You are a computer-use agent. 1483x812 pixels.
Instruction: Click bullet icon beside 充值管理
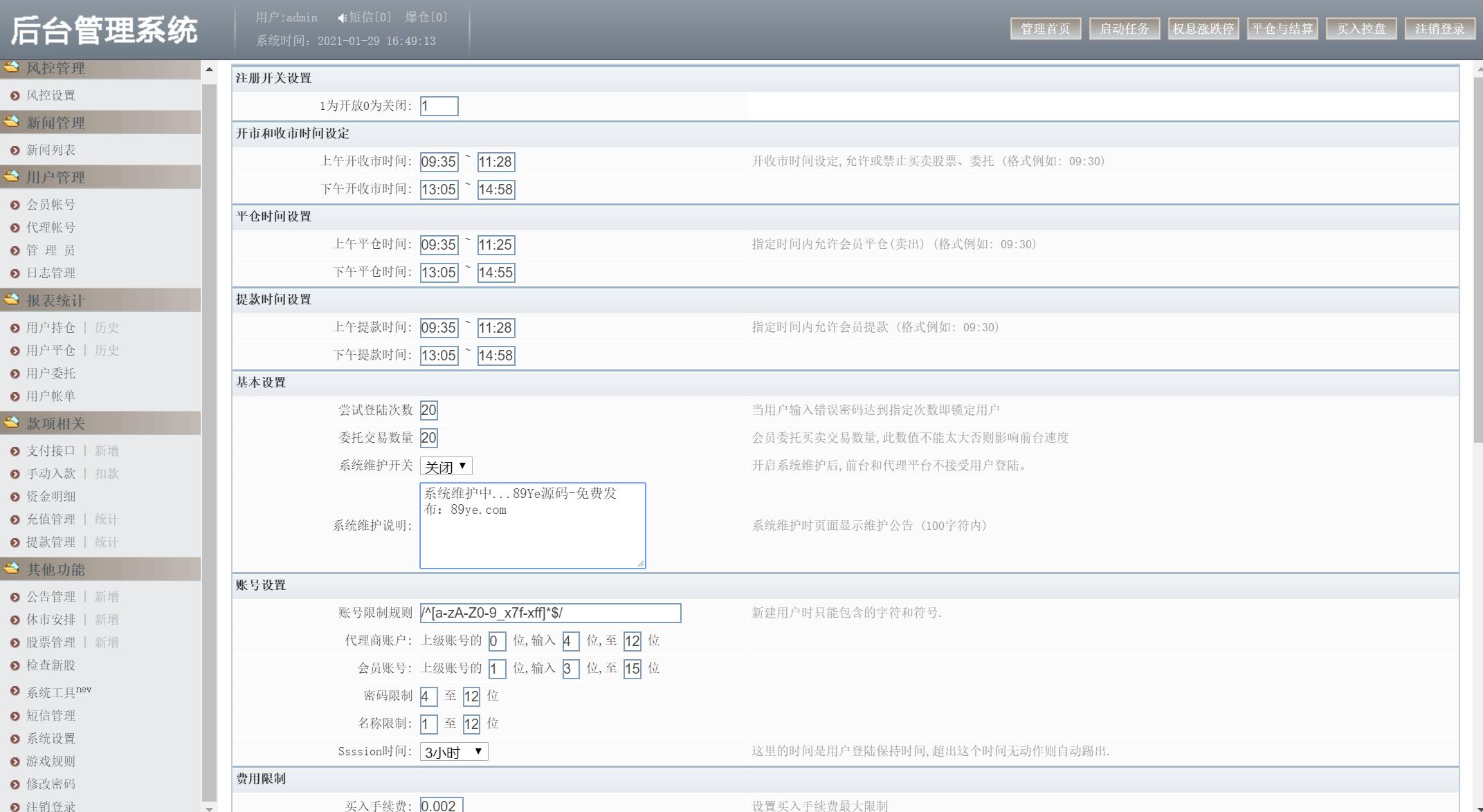click(15, 519)
